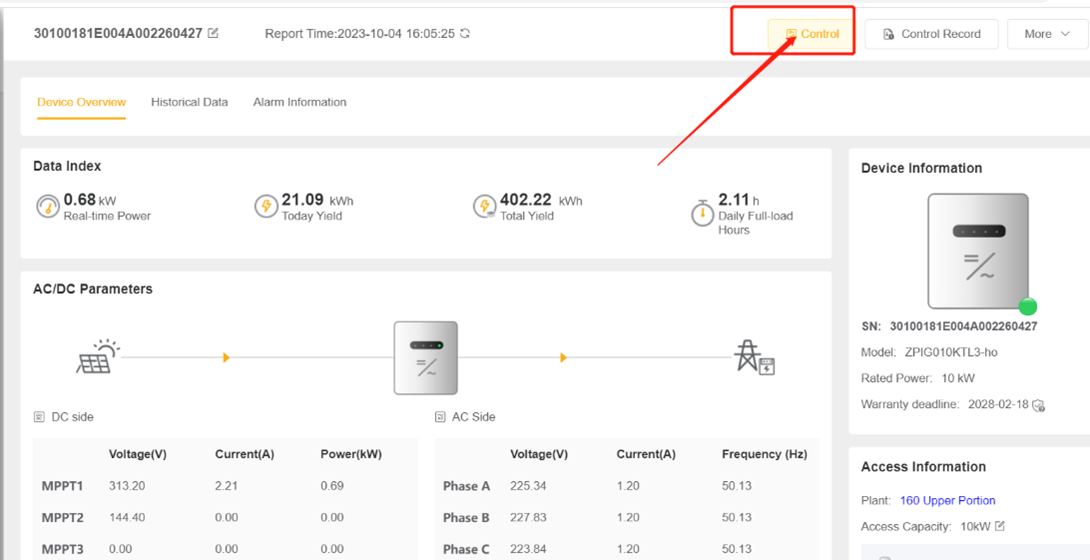Click the power grid tower icon

point(754,357)
